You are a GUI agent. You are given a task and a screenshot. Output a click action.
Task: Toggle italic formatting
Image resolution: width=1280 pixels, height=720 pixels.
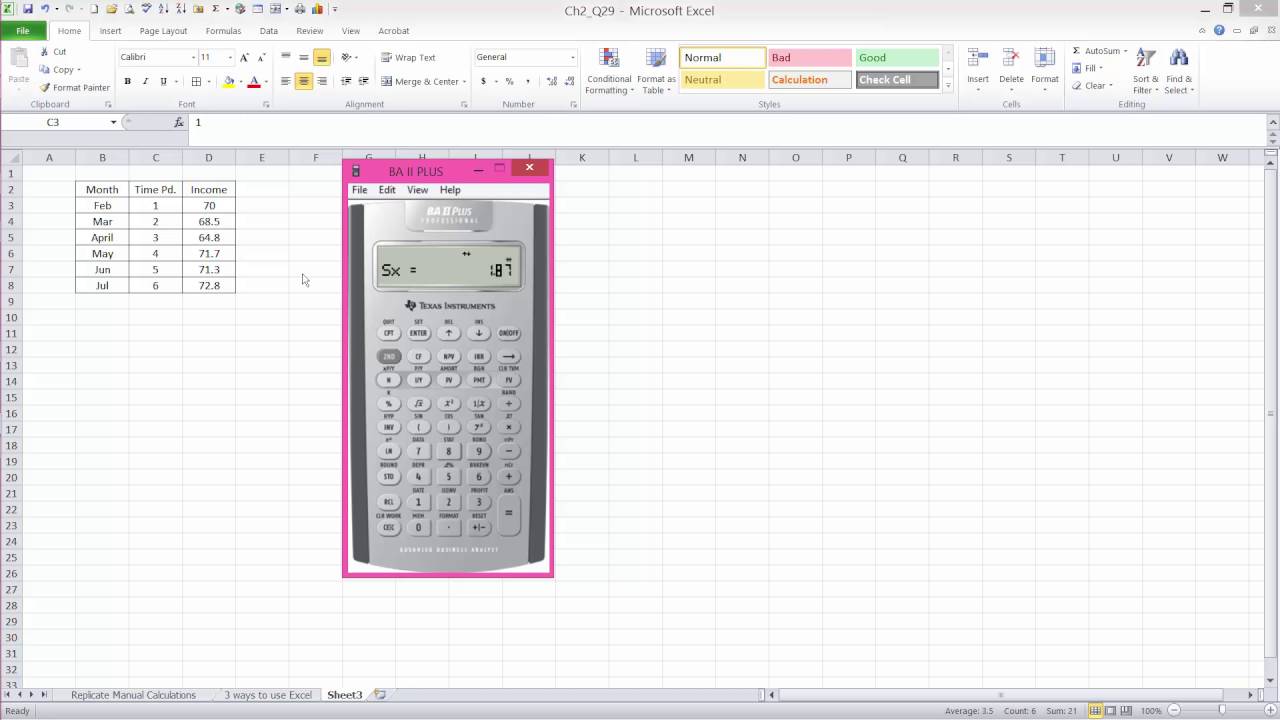145,82
